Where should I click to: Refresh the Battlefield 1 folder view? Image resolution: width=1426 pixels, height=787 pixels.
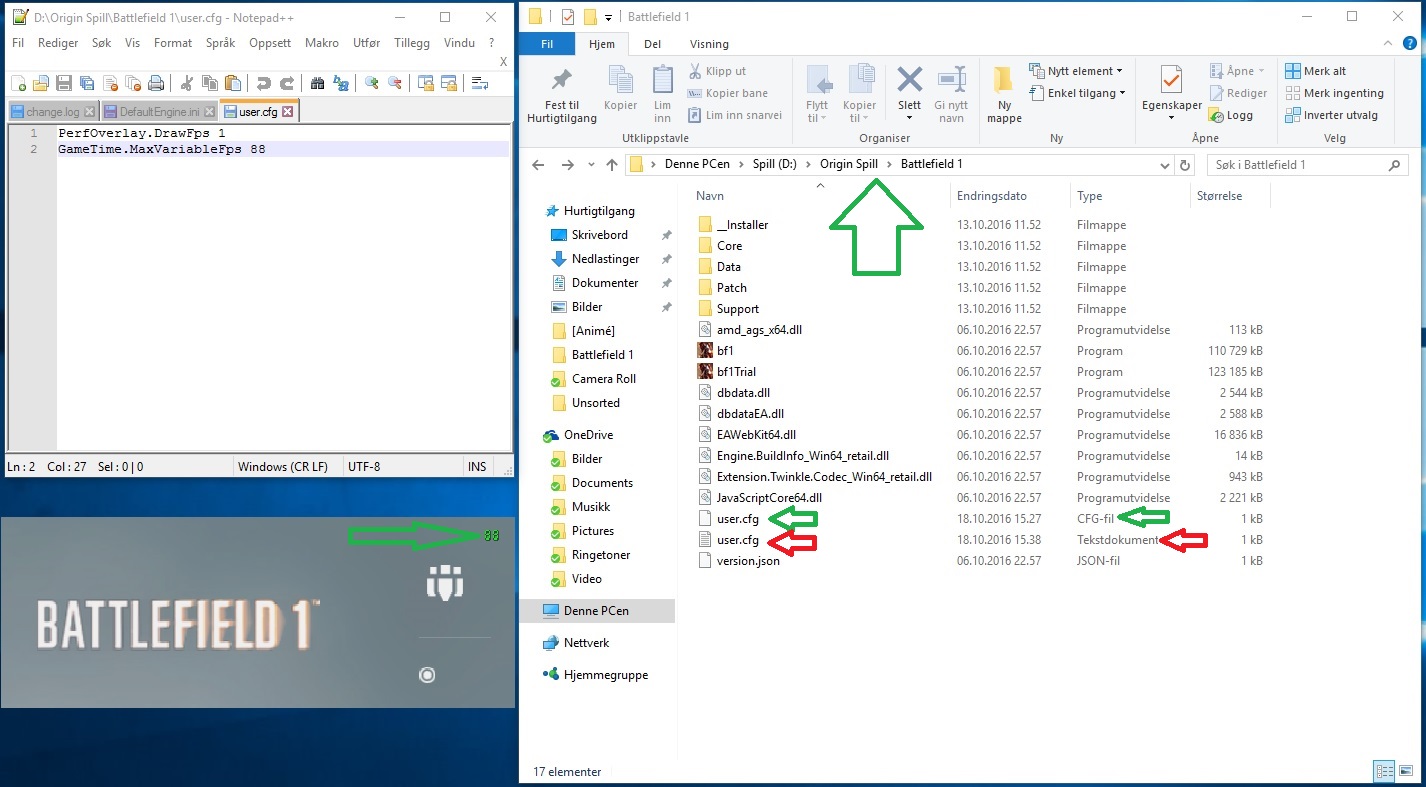click(x=1186, y=165)
